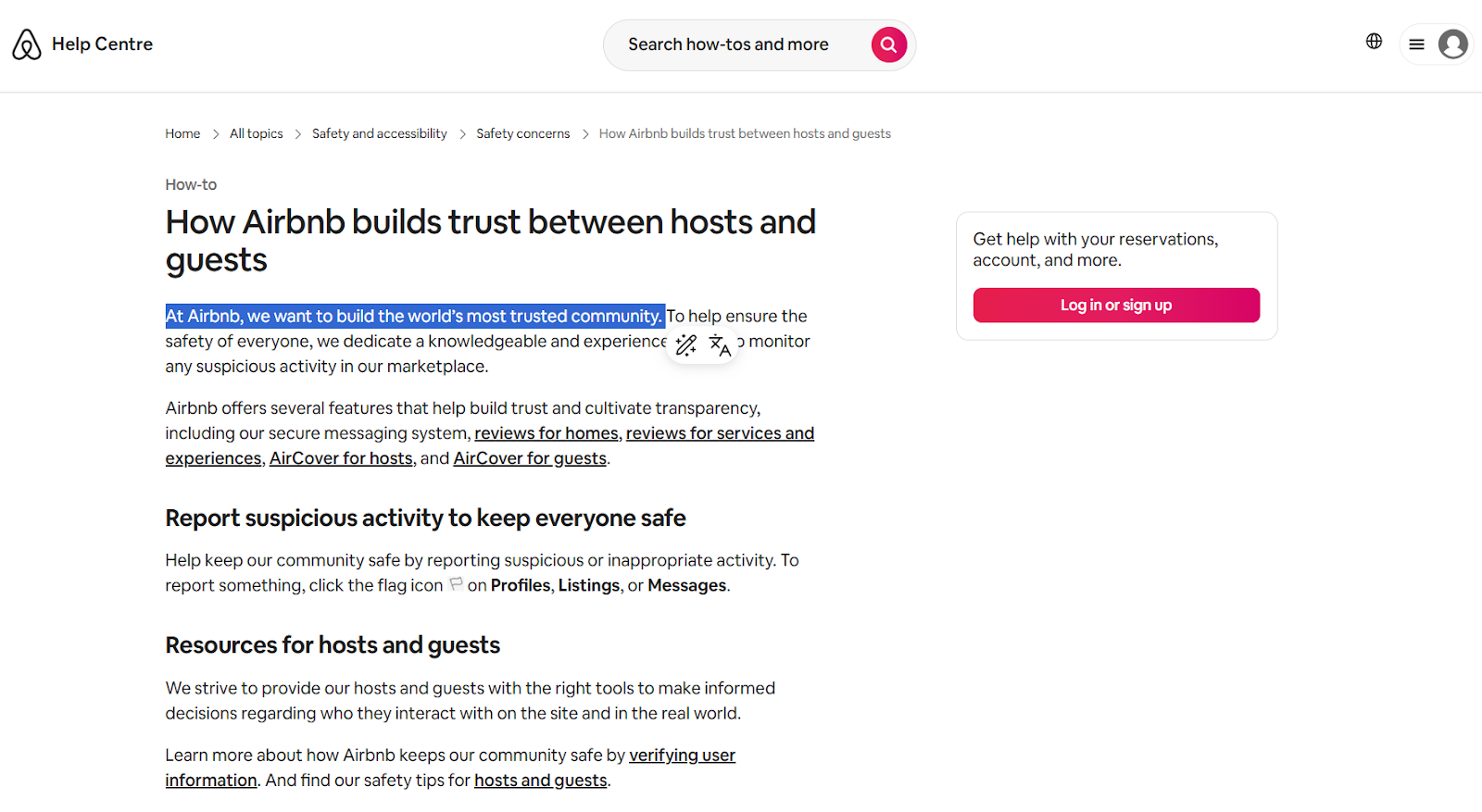This screenshot has height=812, width=1482.
Task: Open the reviews for homes link
Action: pyautogui.click(x=546, y=433)
